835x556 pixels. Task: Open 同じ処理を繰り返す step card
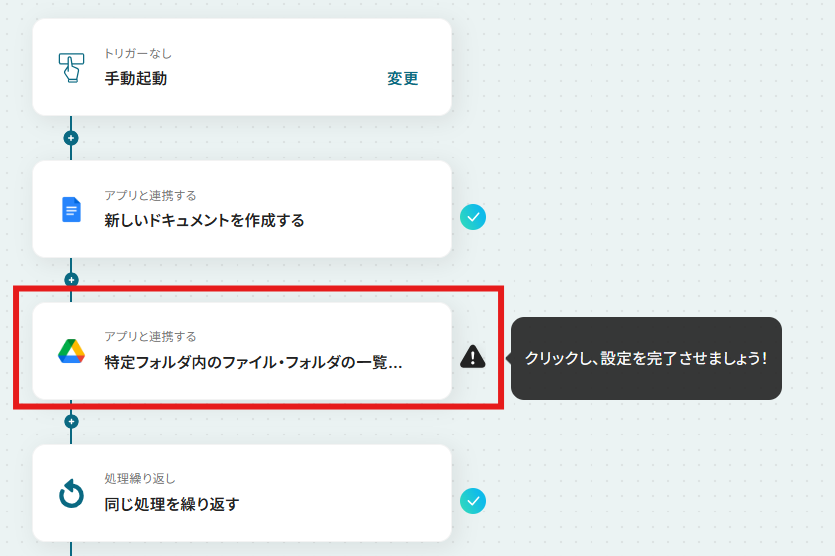coord(242,493)
